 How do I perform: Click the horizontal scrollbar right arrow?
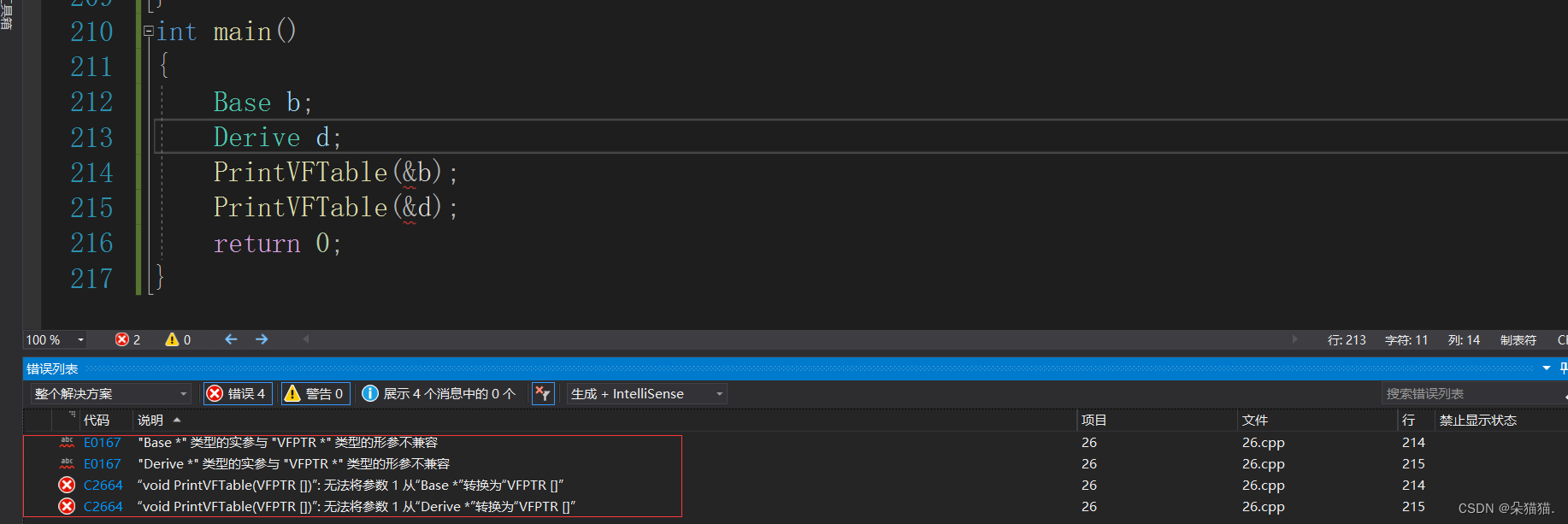tap(1294, 339)
